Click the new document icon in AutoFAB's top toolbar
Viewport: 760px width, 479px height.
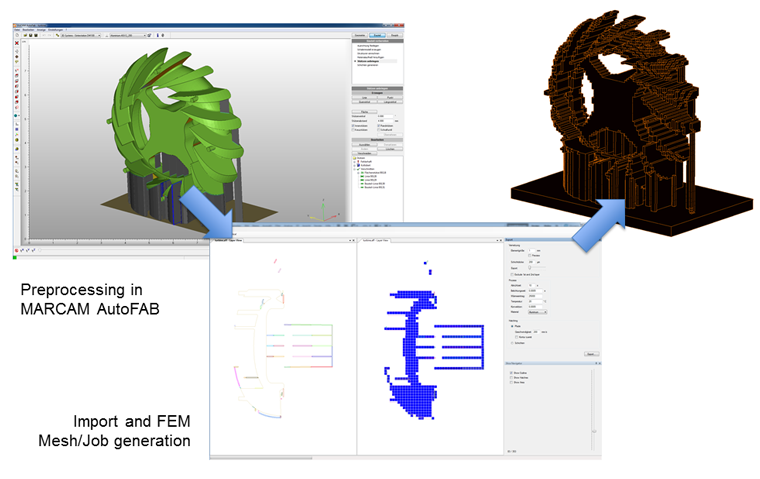17,35
